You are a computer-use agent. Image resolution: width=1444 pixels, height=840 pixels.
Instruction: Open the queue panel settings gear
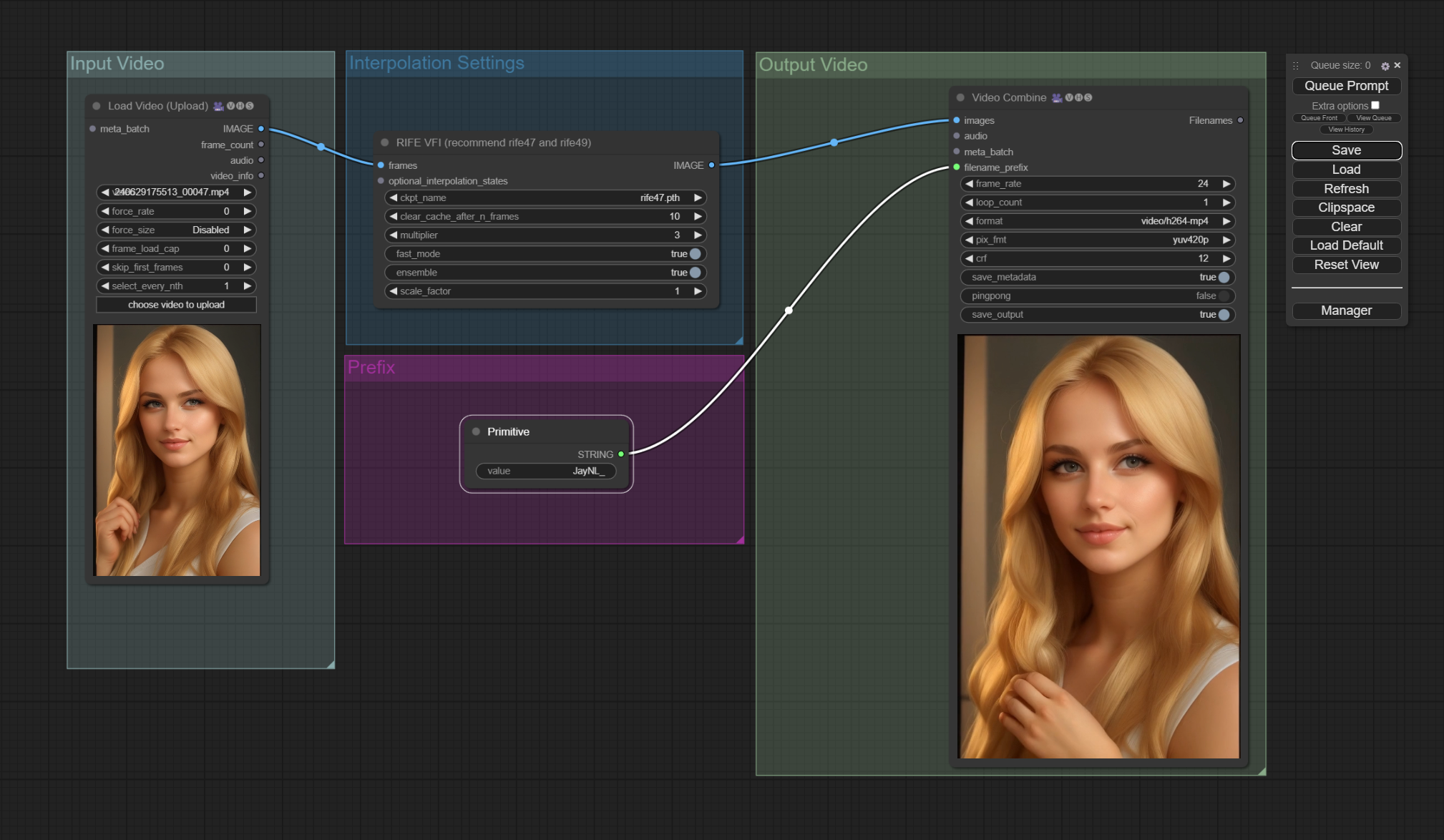coord(1385,66)
